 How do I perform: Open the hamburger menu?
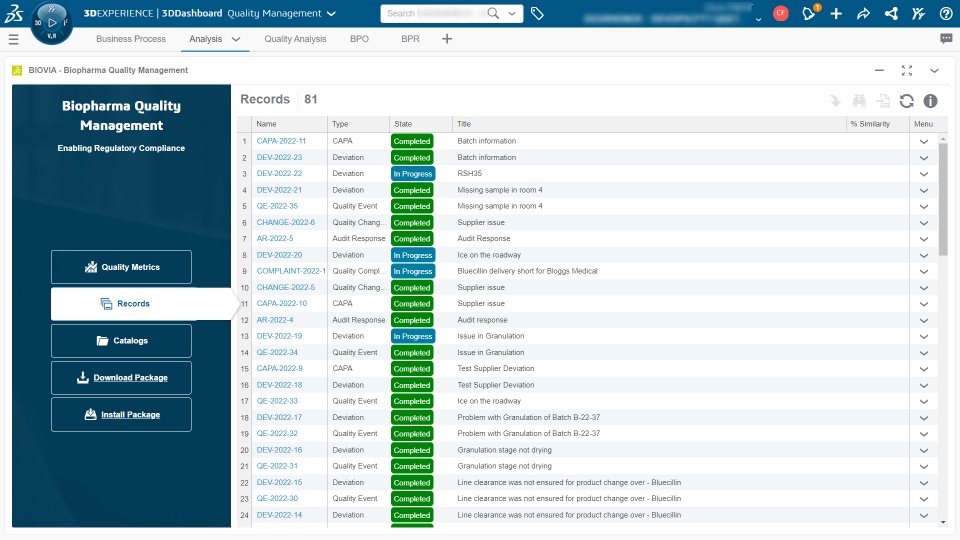(x=13, y=39)
